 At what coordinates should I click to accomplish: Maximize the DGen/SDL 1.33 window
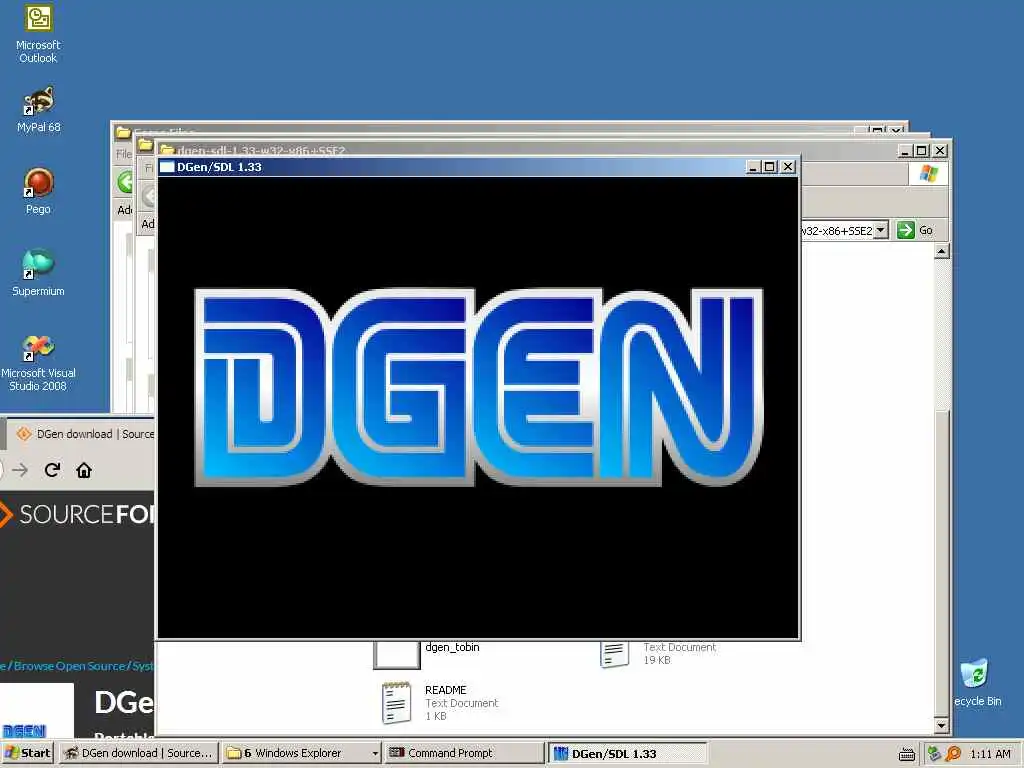click(770, 167)
